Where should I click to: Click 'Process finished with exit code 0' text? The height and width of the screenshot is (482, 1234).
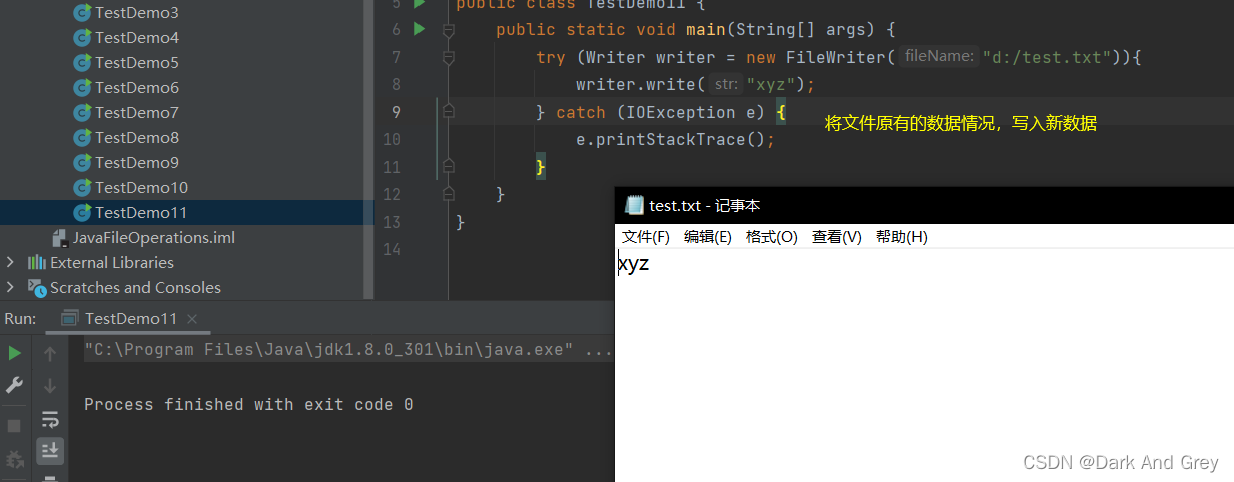249,405
